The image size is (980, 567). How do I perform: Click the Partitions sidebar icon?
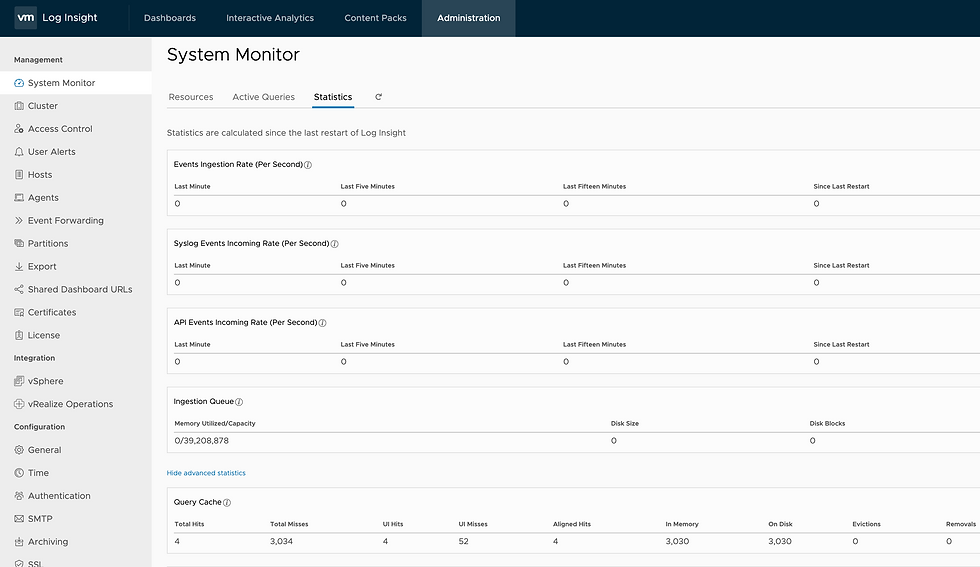coord(19,243)
